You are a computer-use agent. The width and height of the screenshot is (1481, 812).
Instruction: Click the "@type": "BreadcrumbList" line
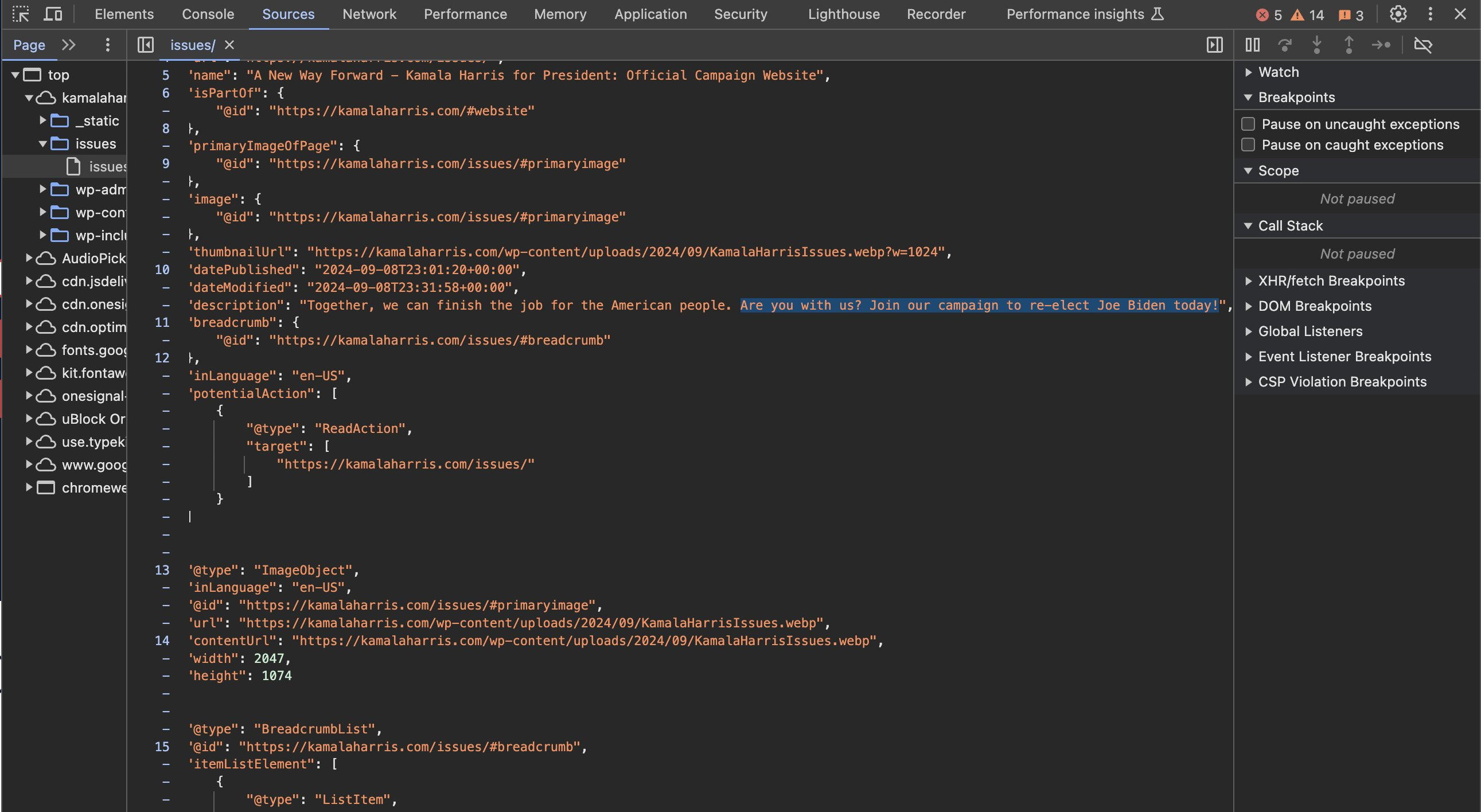coord(285,729)
